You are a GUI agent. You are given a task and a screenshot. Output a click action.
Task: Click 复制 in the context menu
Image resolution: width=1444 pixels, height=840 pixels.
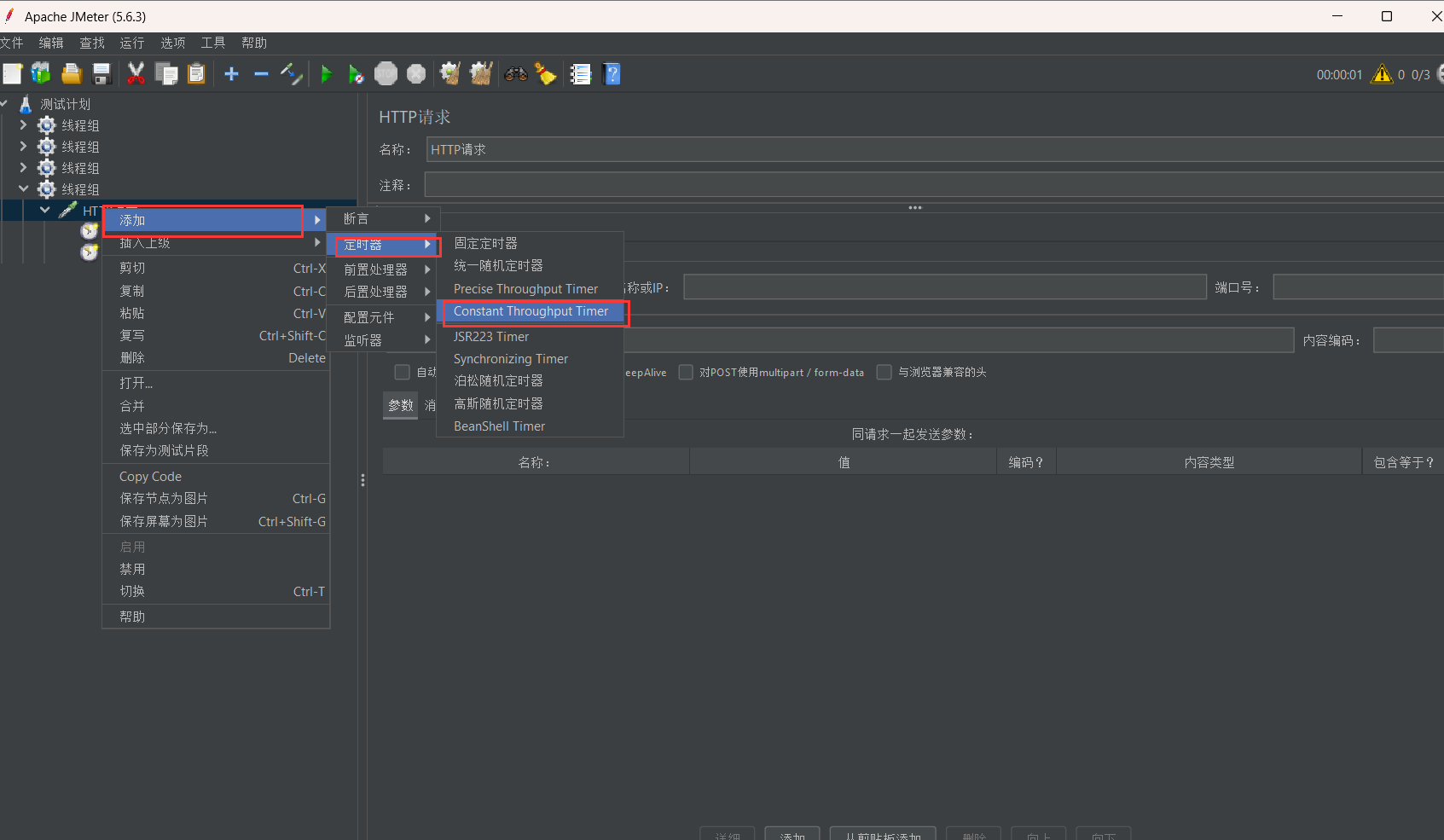tap(215, 292)
